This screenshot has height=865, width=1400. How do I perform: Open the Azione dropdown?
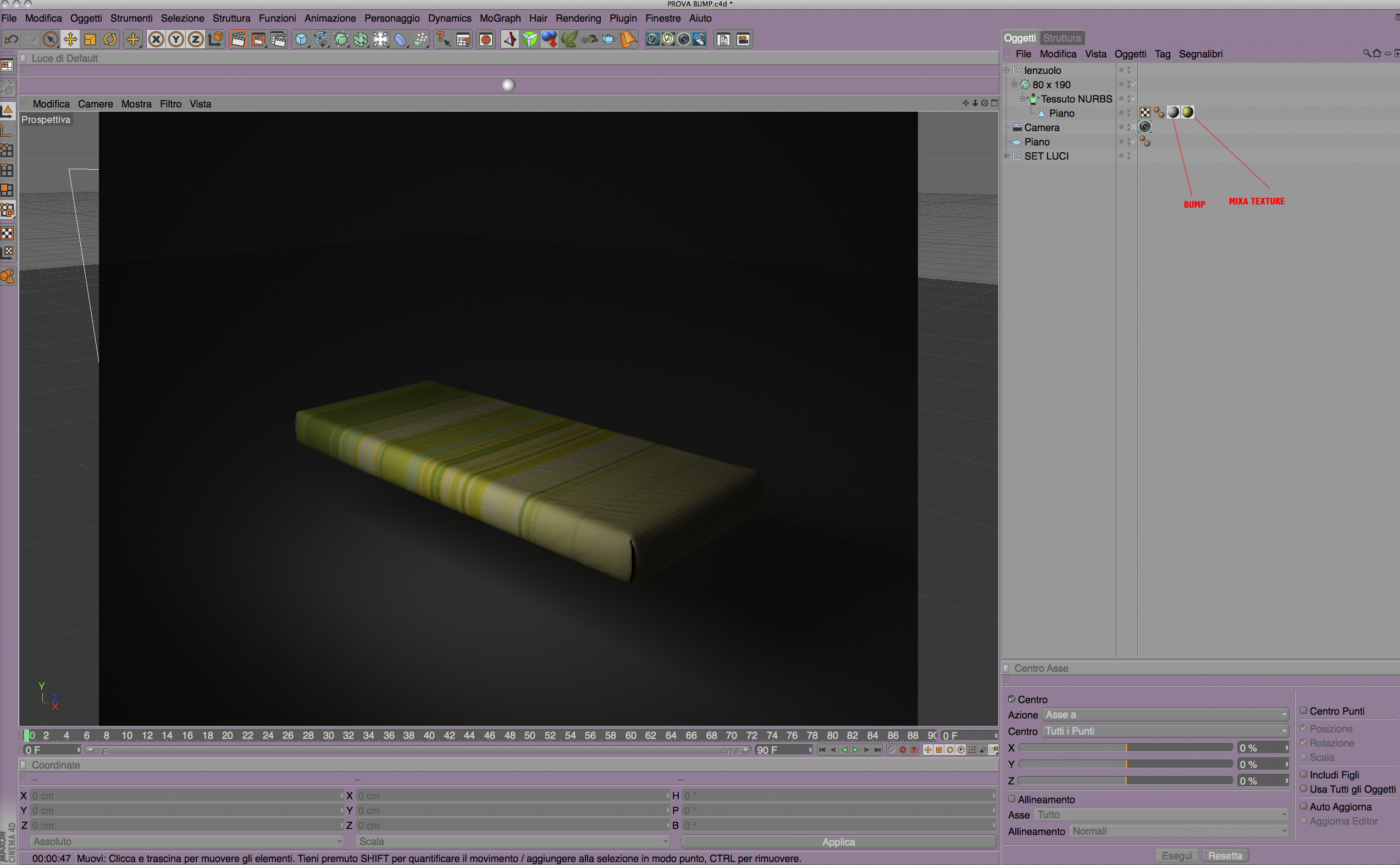pyautogui.click(x=1165, y=714)
